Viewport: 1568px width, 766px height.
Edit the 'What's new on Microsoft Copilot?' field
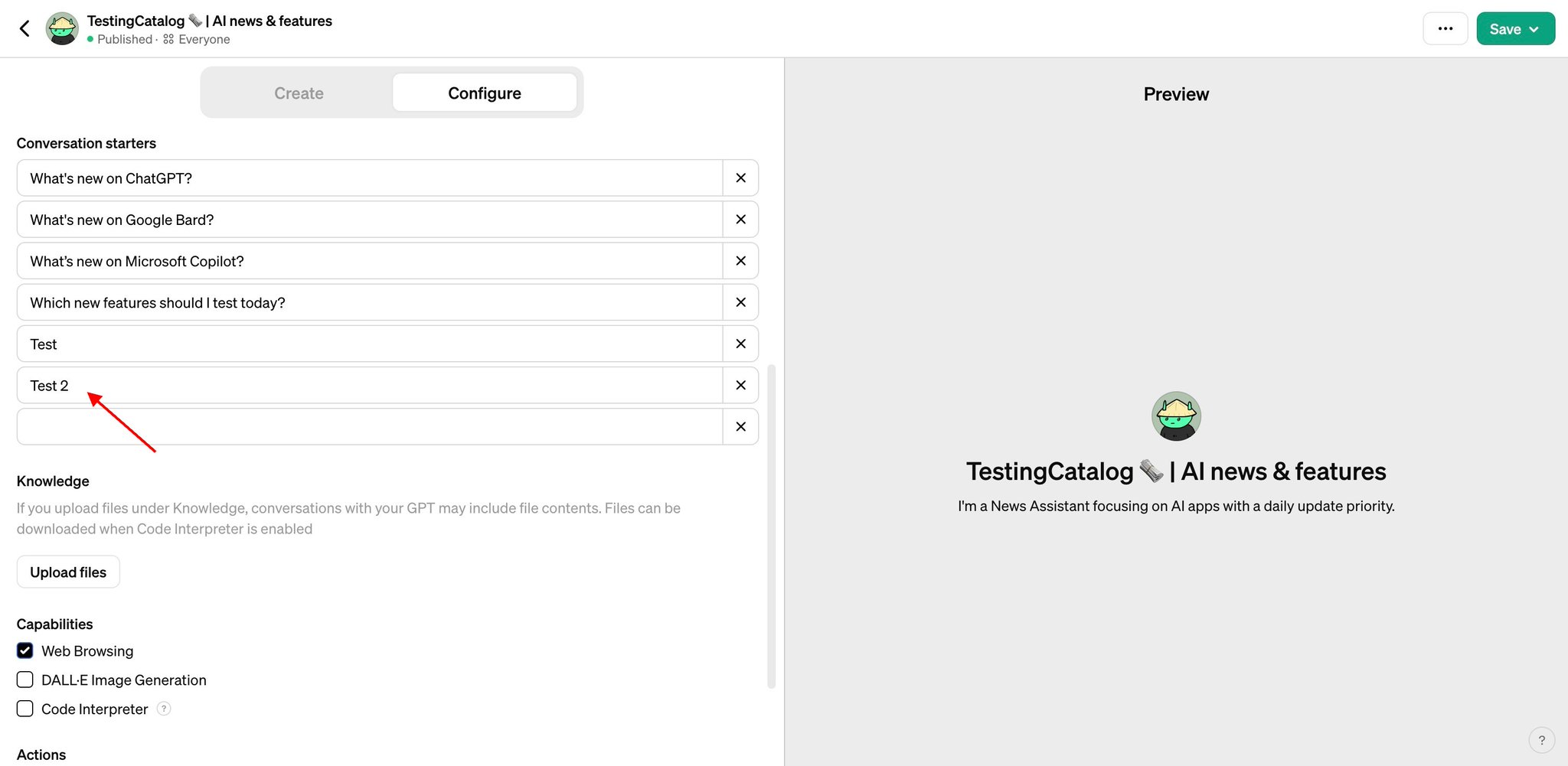370,261
